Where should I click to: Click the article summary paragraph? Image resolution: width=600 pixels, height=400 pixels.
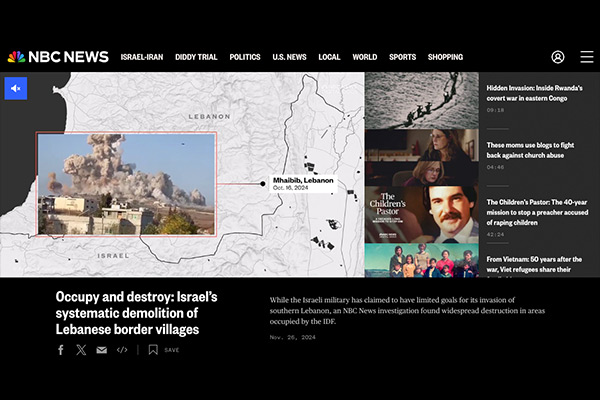[407, 310]
